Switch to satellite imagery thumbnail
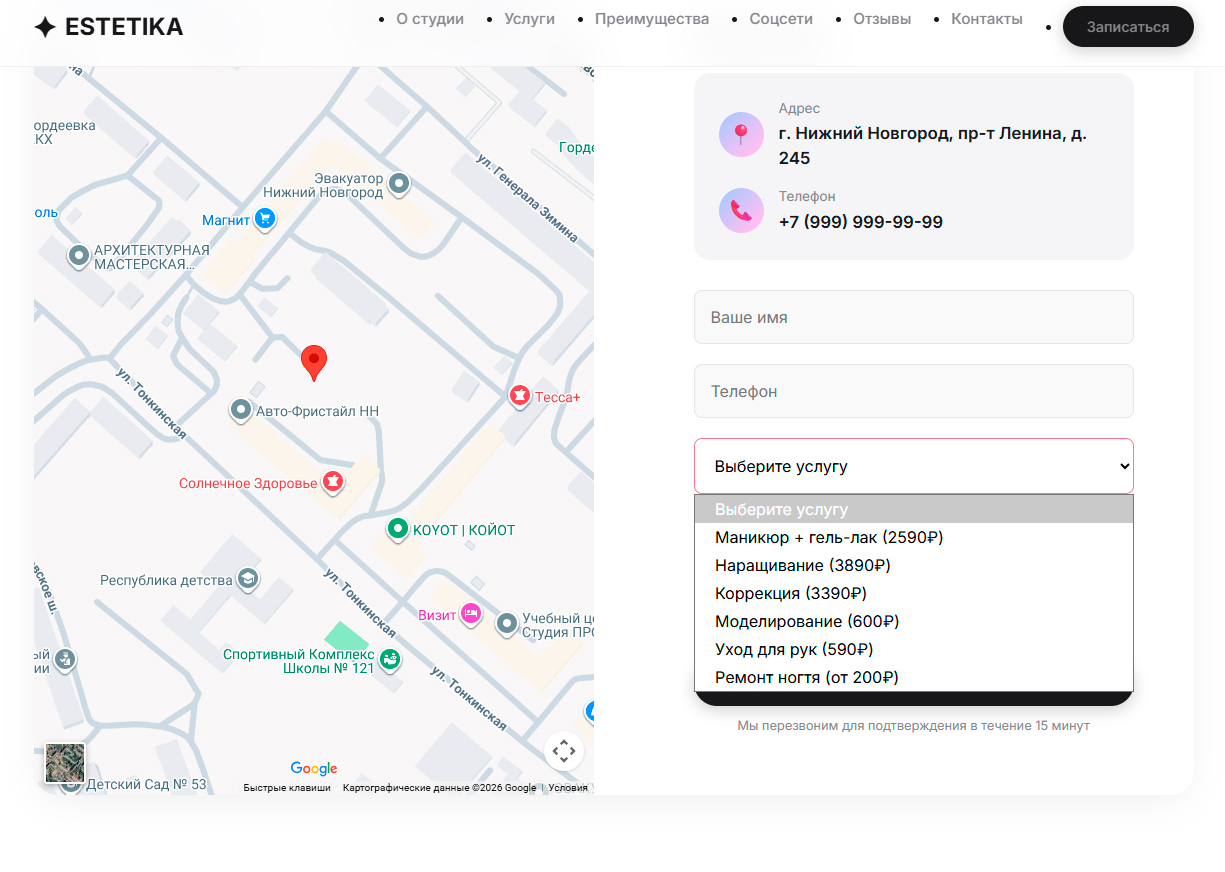The height and width of the screenshot is (872, 1225). 65,763
